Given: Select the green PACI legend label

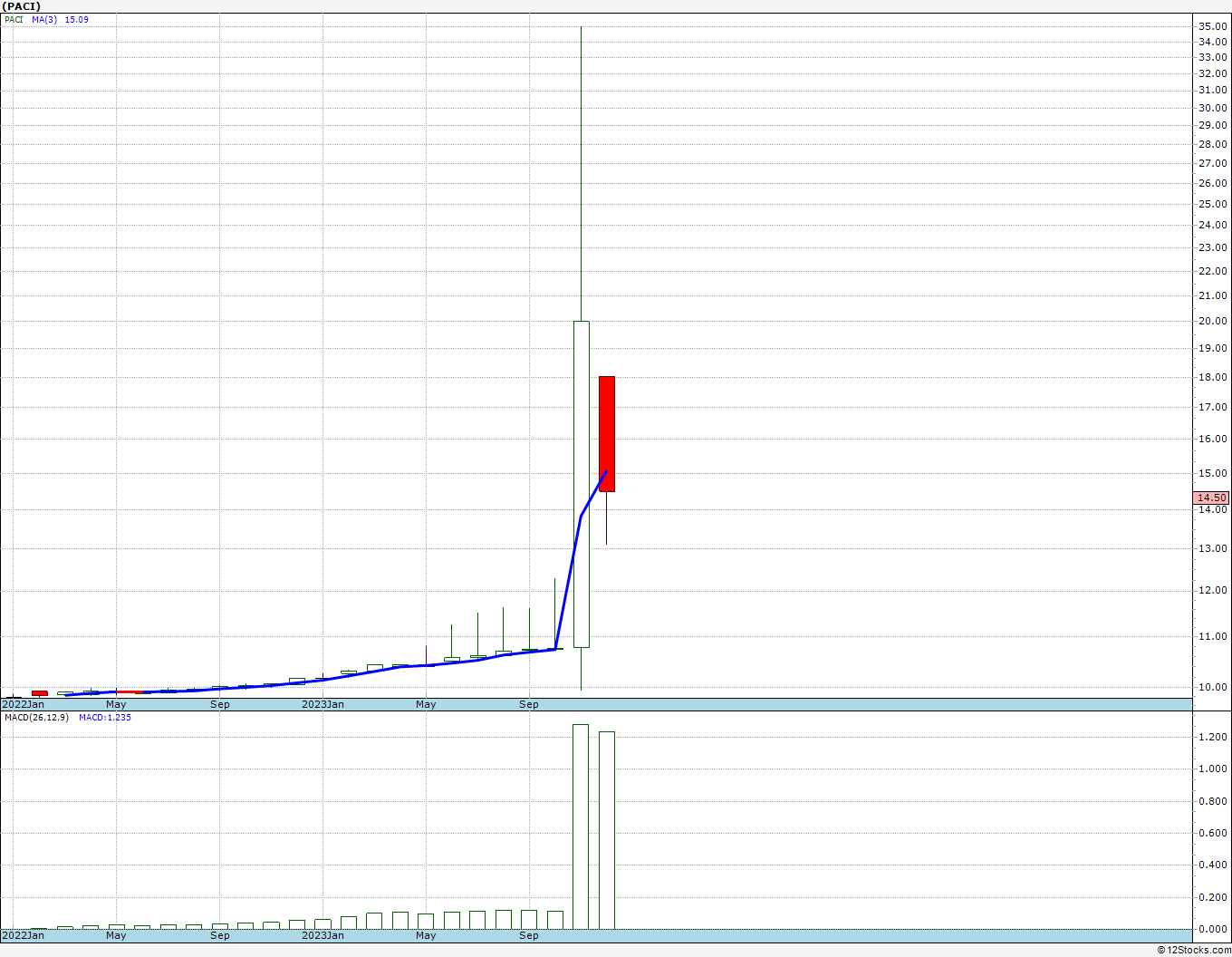Looking at the screenshot, I should [14, 19].
